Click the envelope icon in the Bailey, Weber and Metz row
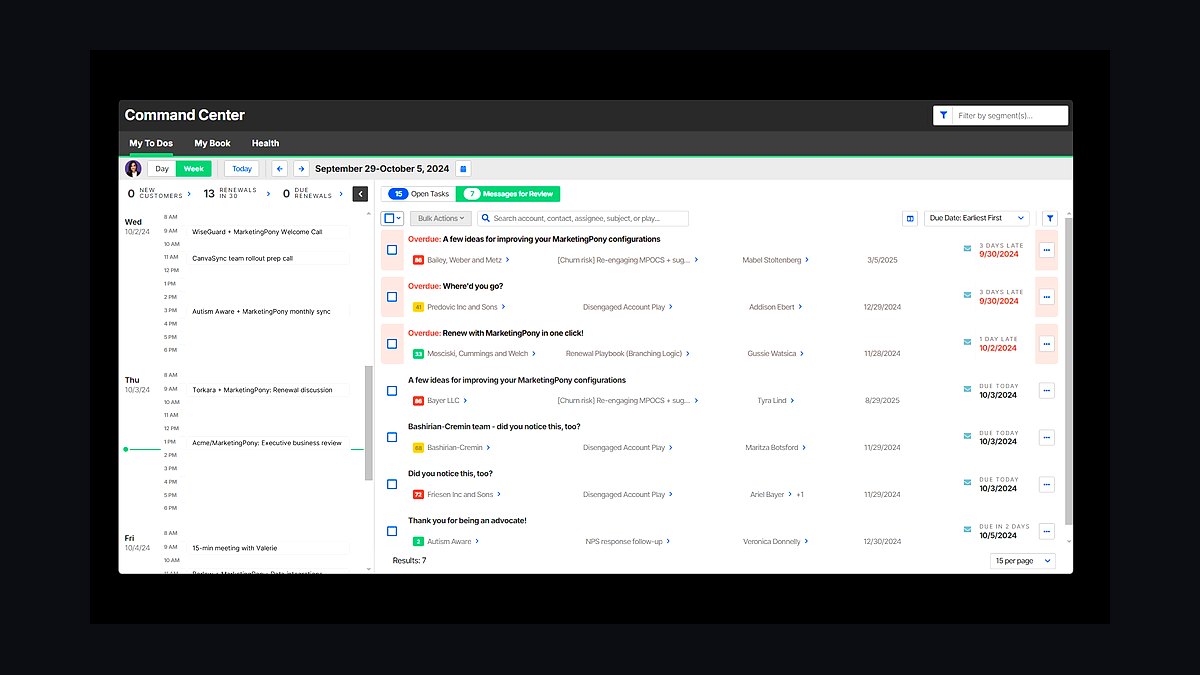 tap(967, 248)
